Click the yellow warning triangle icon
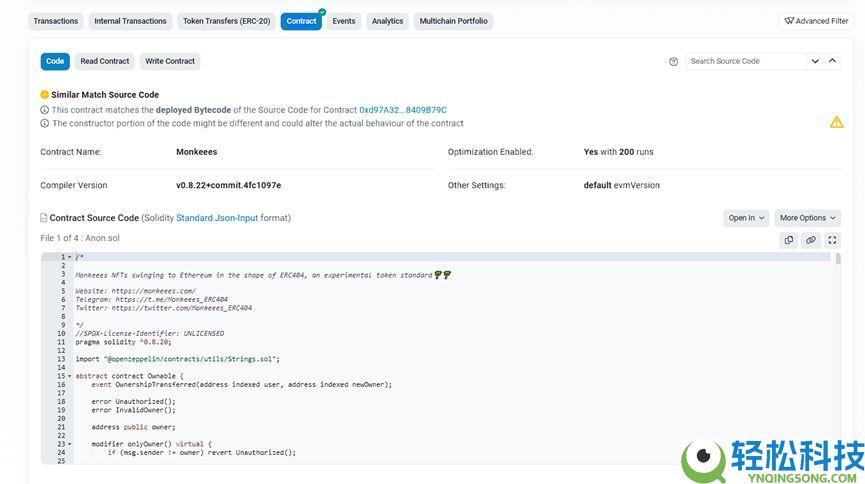This screenshot has width=865, height=484. [836, 122]
